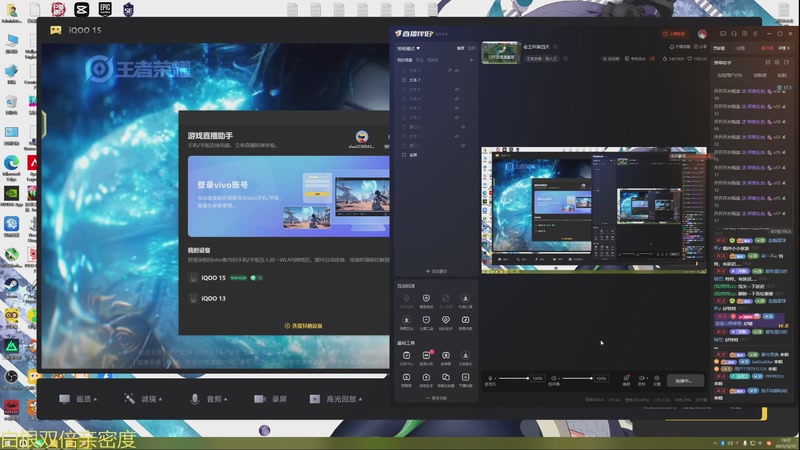Toggle visibility of 窗口 2 source
This screenshot has width=800, height=450.
(x=463, y=127)
